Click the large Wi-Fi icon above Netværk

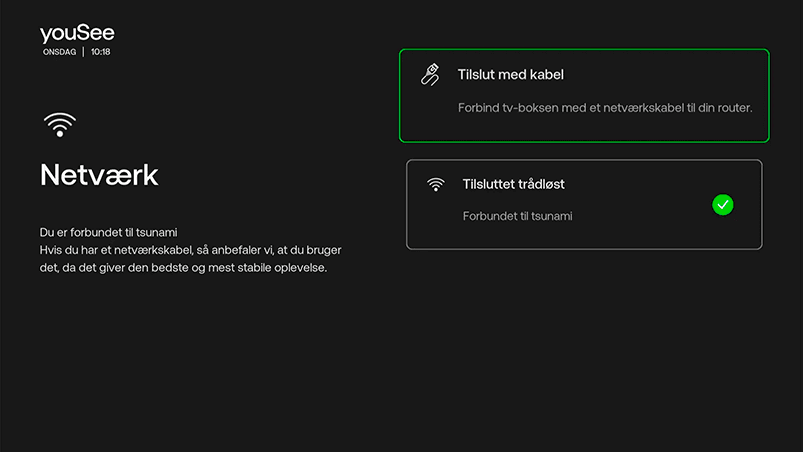pyautogui.click(x=60, y=125)
